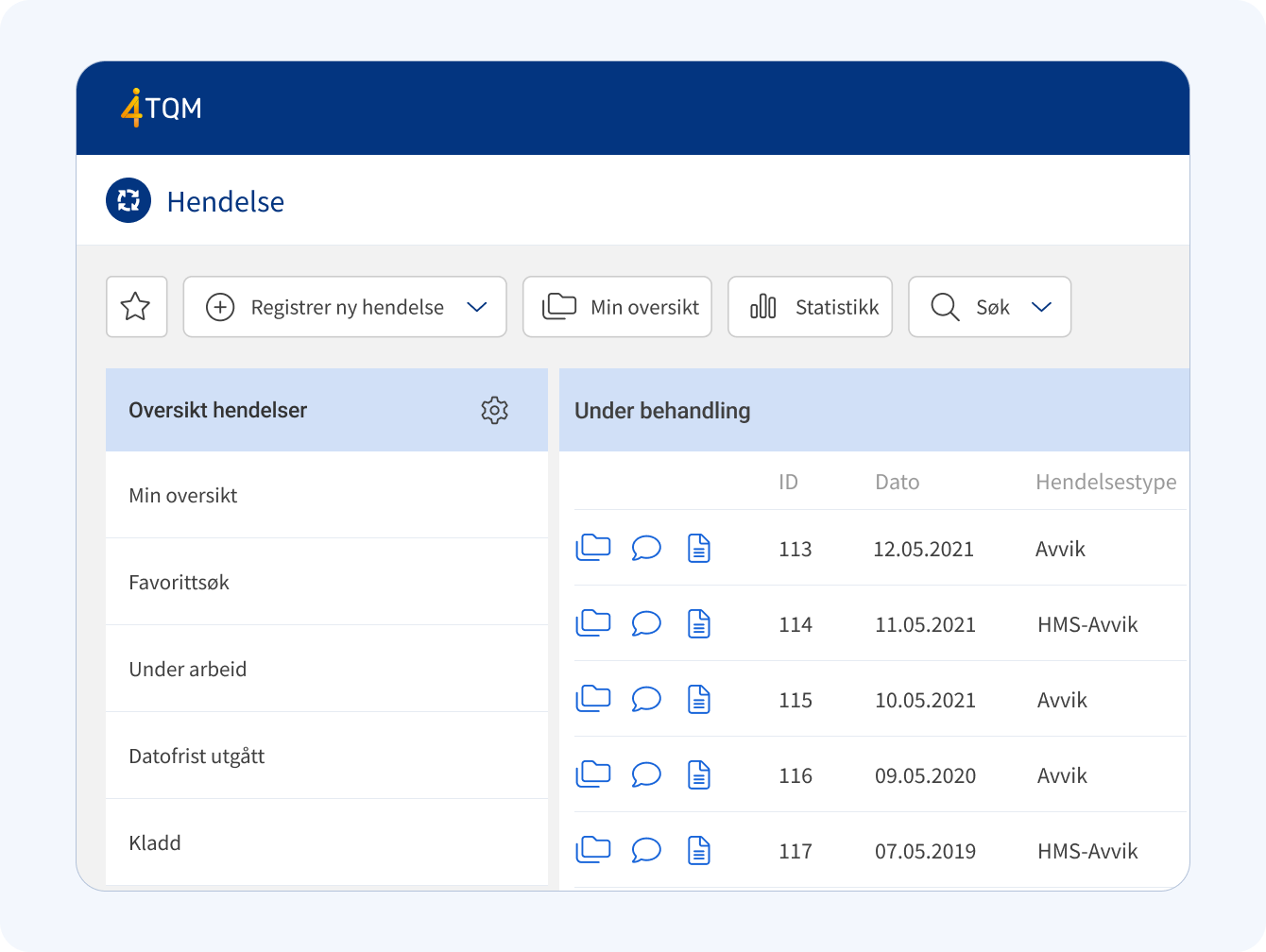The image size is (1266, 952).
Task: Open Oversikt hendelser settings gear
Action: [x=494, y=410]
